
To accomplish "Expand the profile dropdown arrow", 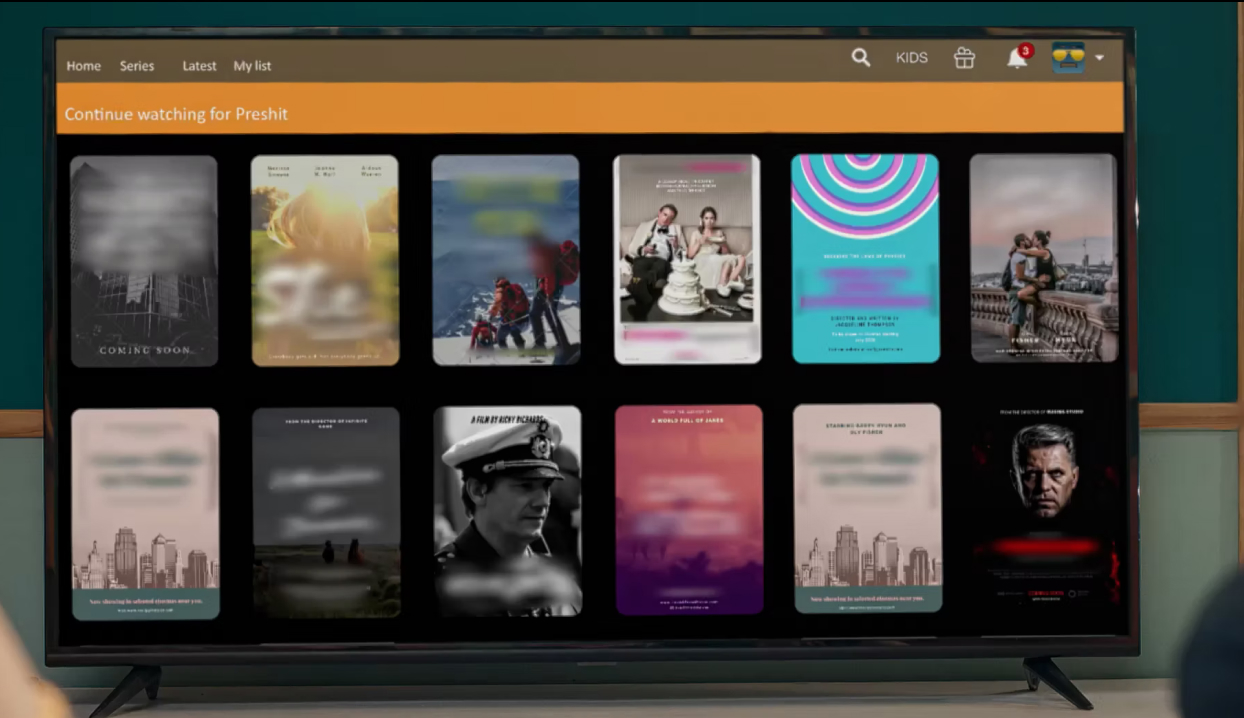I will point(1100,58).
